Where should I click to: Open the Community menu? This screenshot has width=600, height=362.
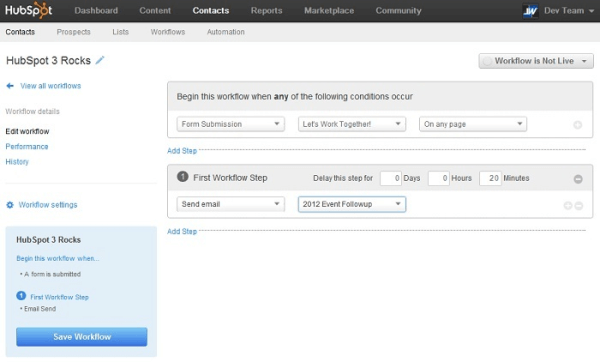[398, 11]
